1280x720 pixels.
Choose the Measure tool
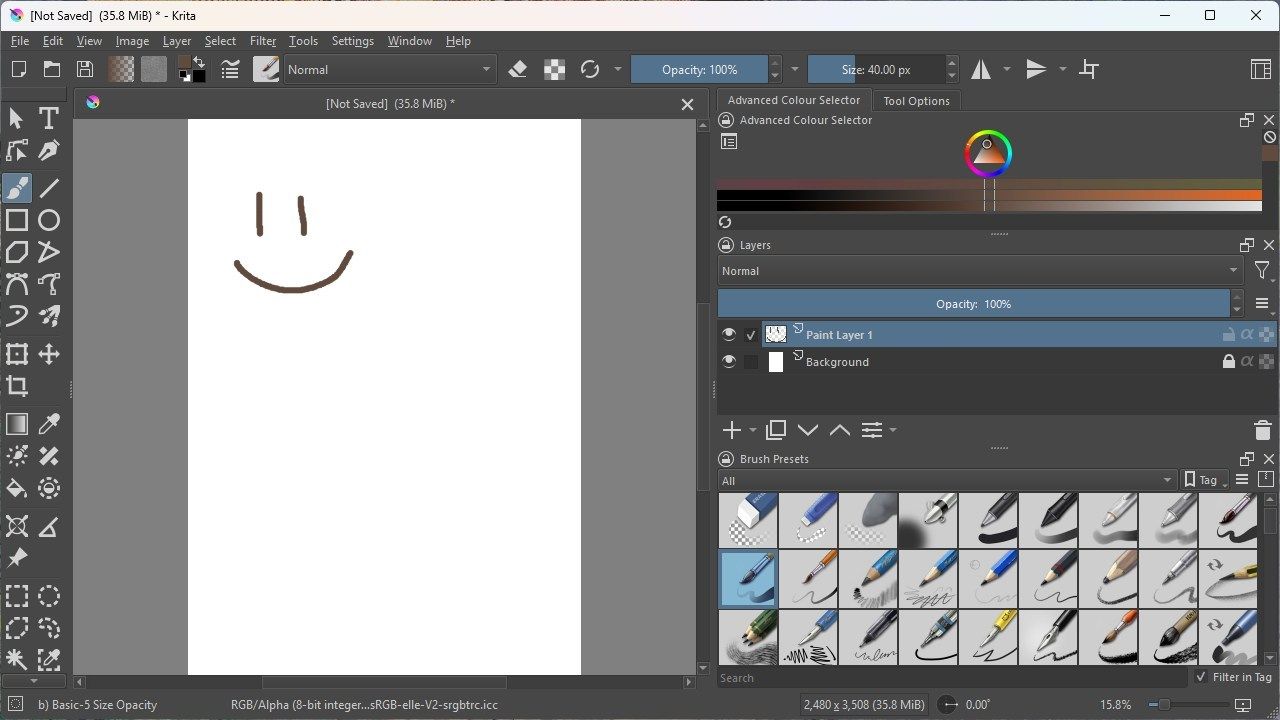48,526
